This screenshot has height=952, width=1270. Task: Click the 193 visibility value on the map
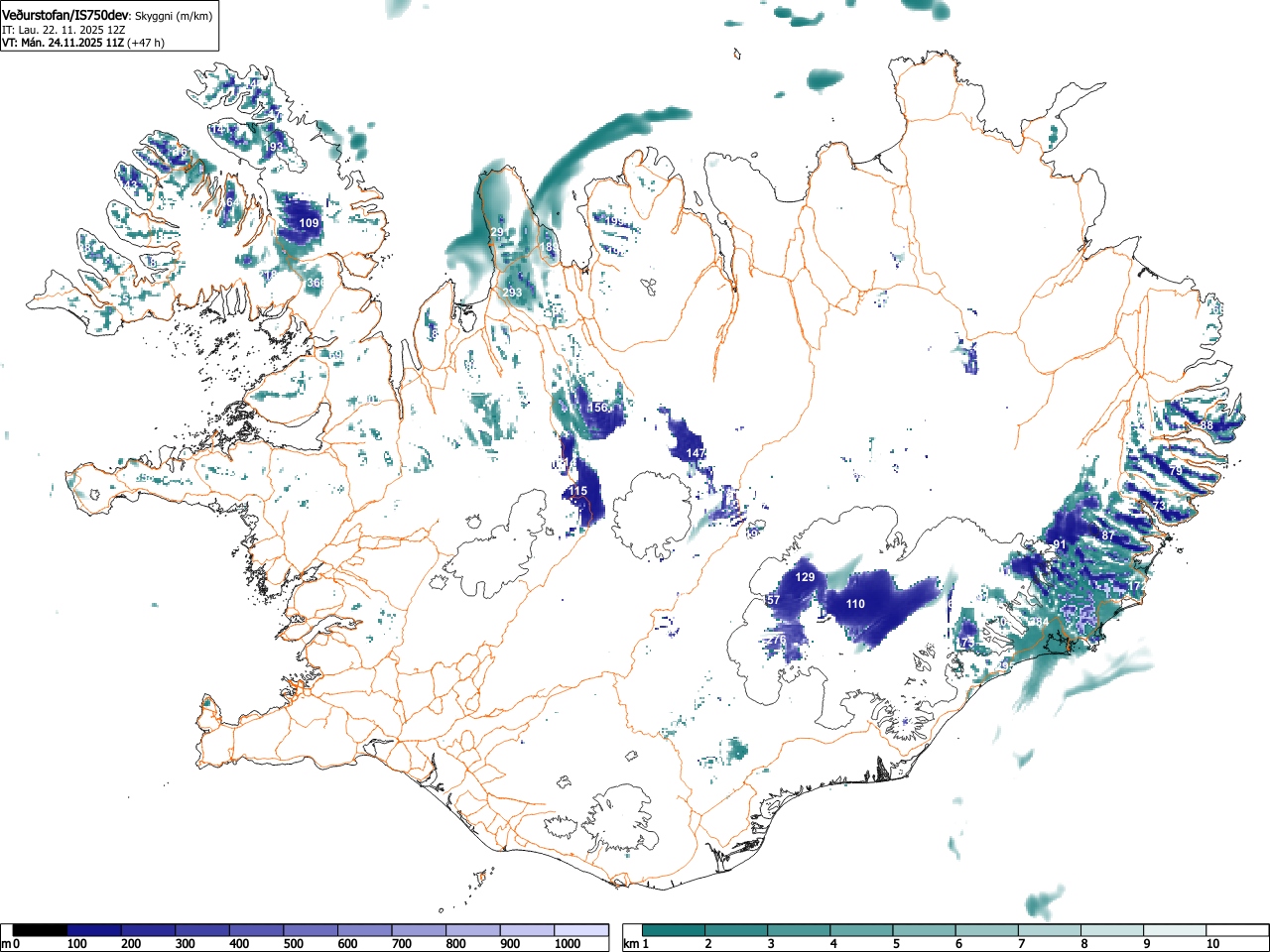click(x=274, y=147)
